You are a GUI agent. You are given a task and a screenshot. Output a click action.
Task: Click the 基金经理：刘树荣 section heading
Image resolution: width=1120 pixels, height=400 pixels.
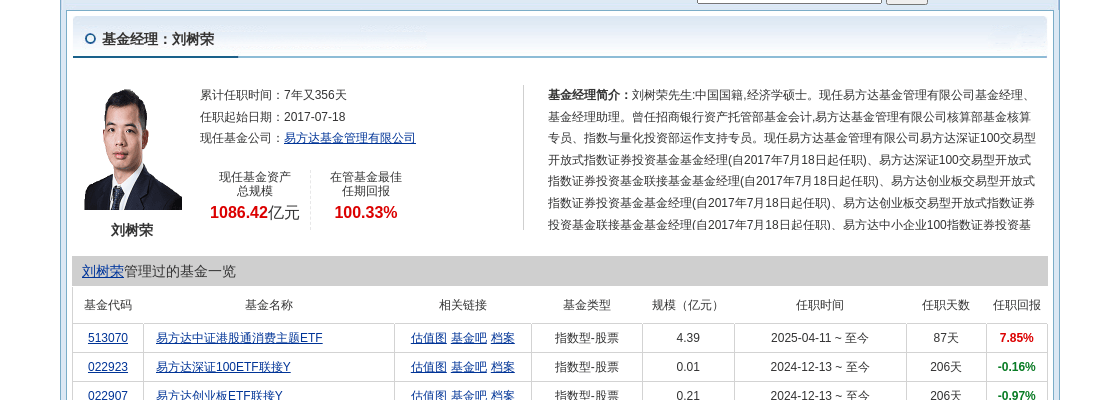click(x=158, y=39)
